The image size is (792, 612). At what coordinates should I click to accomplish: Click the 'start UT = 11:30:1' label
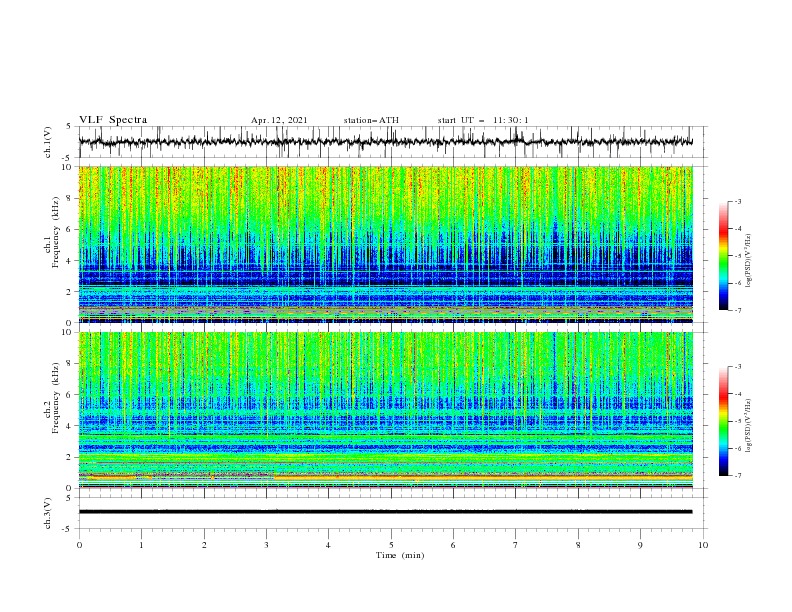click(x=483, y=120)
